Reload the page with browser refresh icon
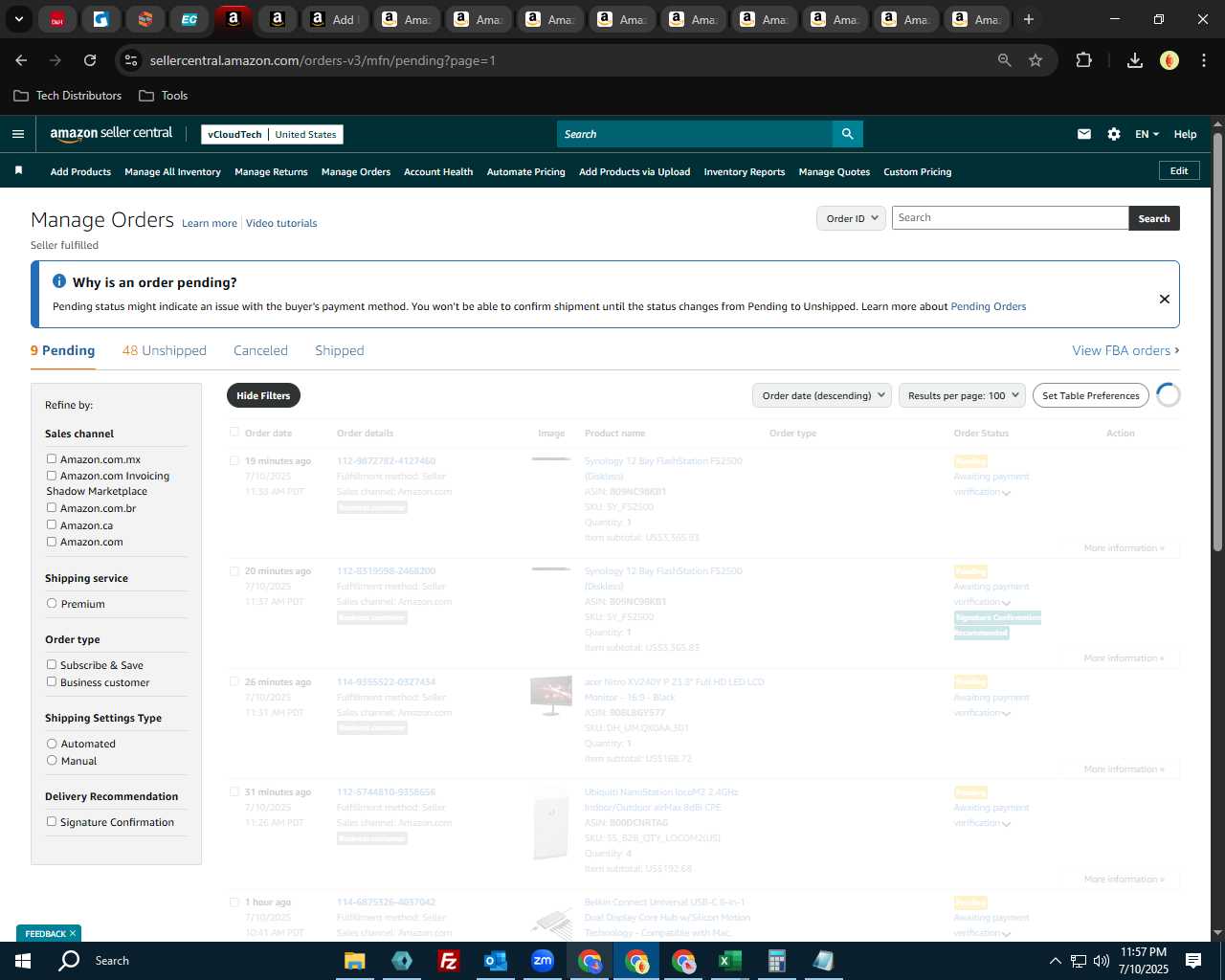Screen dimensions: 1225x980 coord(90,60)
